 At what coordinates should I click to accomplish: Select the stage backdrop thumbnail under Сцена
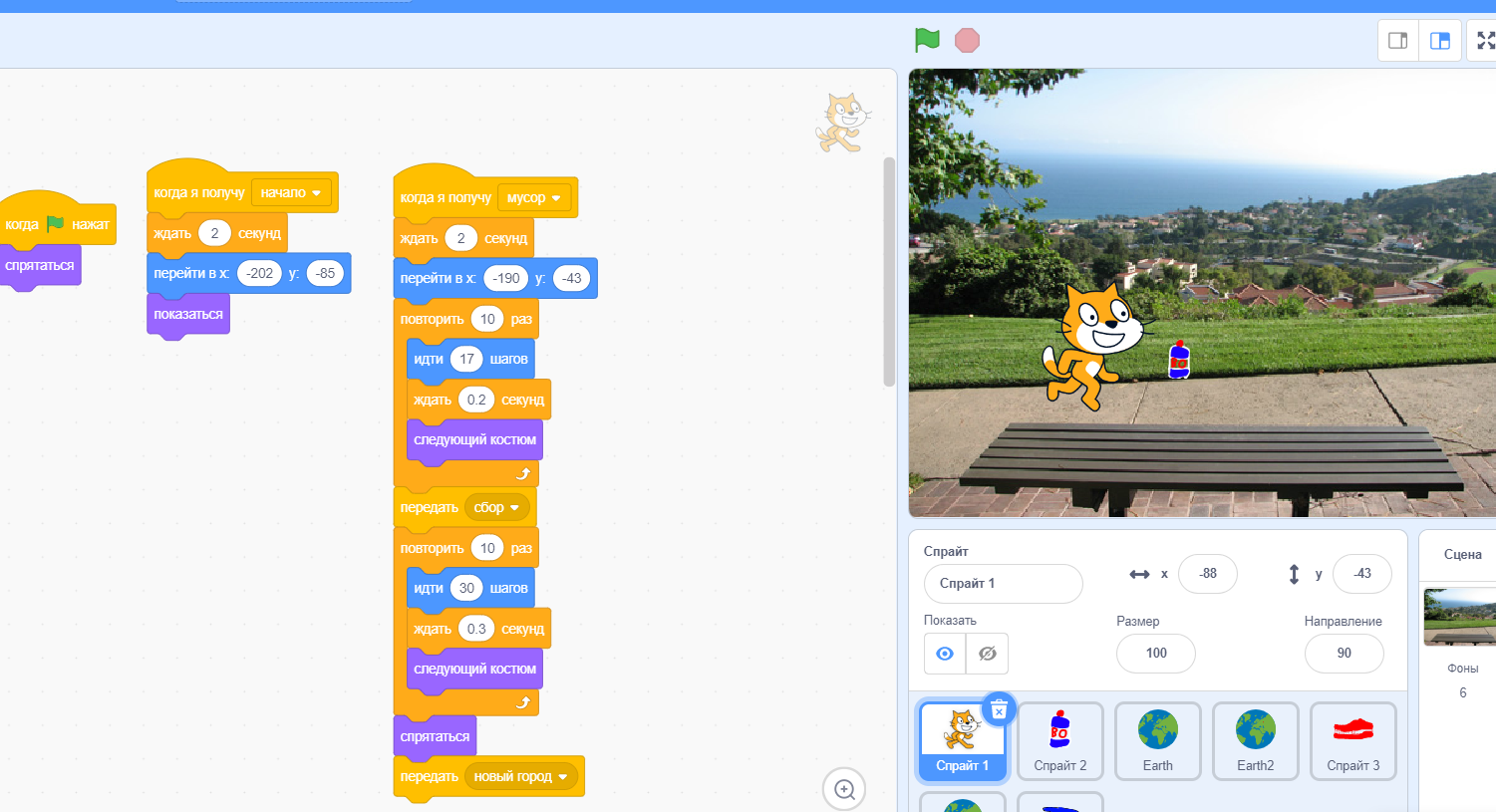point(1460,617)
